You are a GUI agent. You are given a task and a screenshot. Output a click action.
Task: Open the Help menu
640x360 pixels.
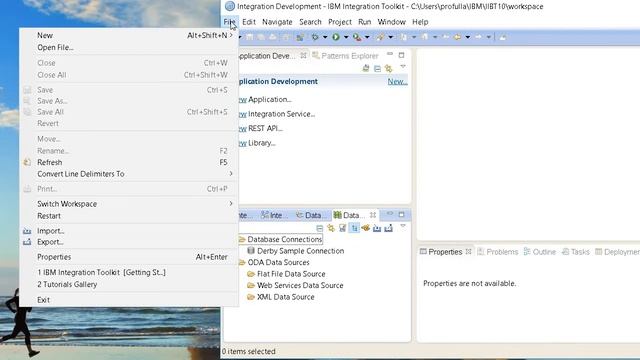pyautogui.click(x=420, y=22)
